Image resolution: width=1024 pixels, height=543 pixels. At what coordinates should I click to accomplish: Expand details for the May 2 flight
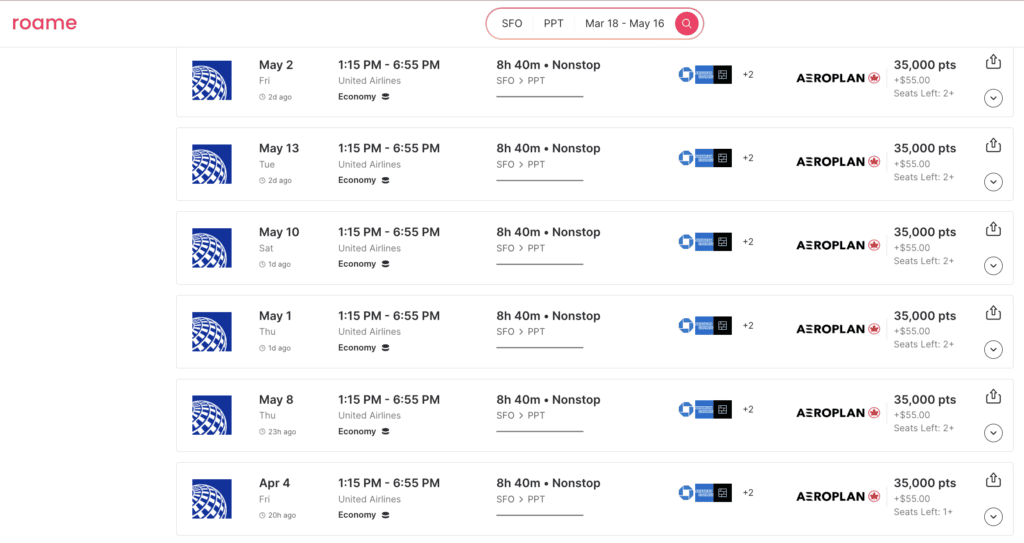(993, 98)
